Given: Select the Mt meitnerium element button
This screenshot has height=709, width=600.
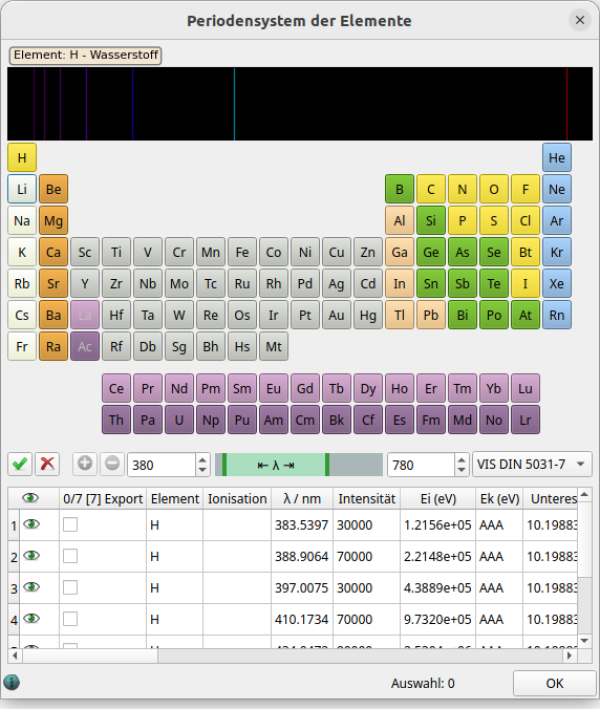Looking at the screenshot, I should 274,346.
